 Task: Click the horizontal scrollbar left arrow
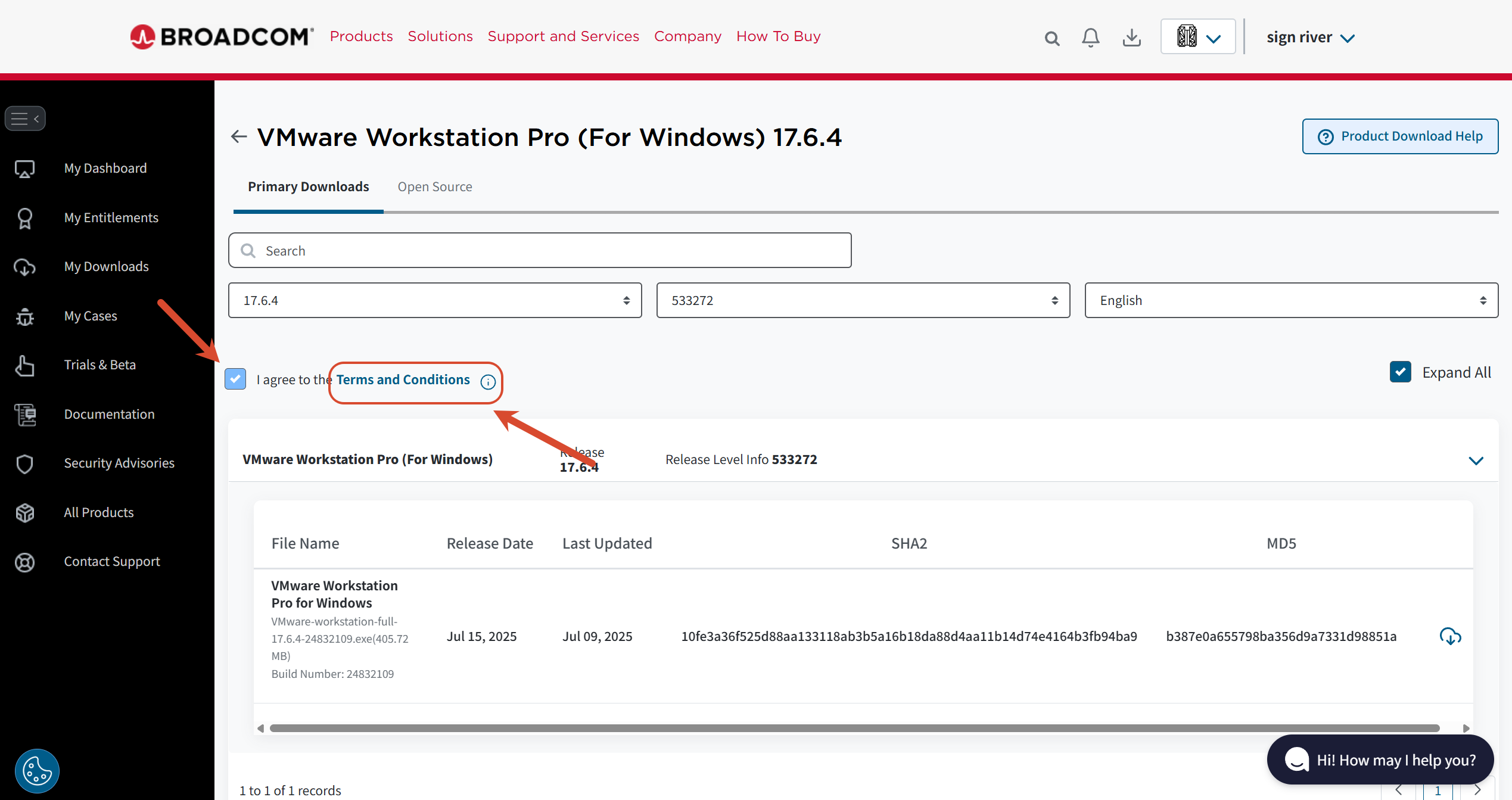coord(260,729)
